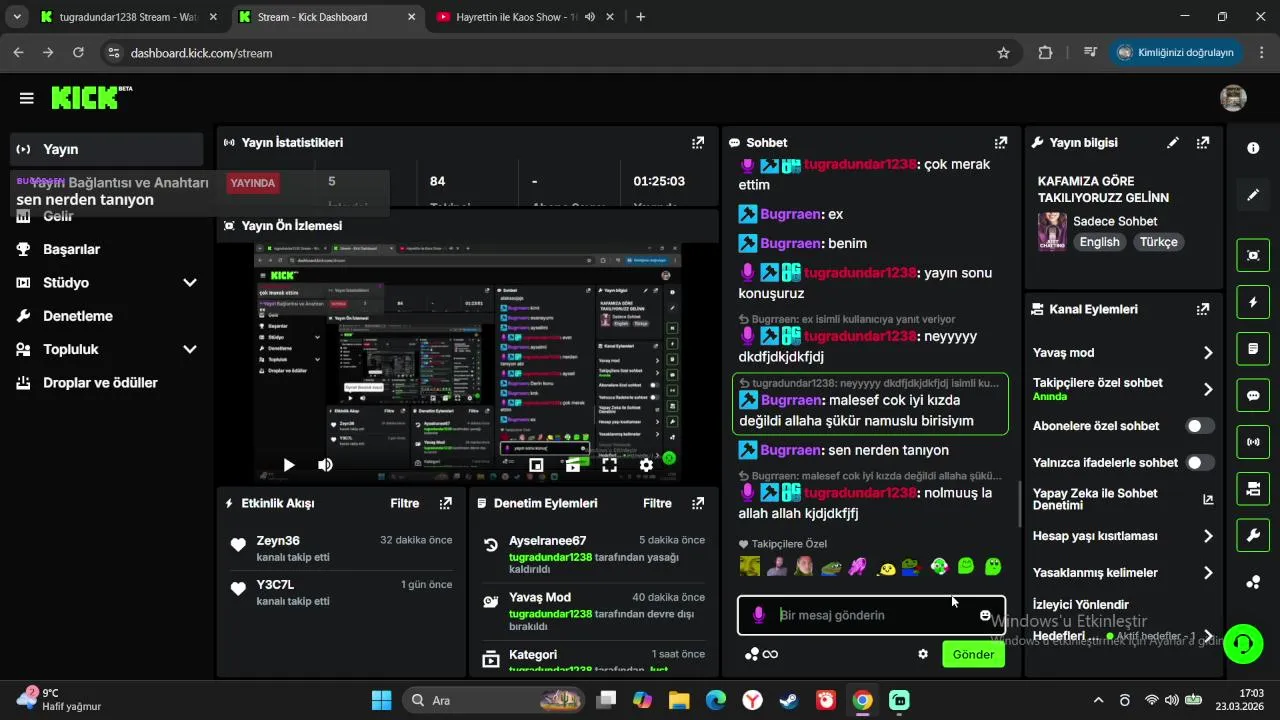This screenshot has width=1280, height=720.
Task: Pop out the Kanal Eylemleri panel
Action: (x=1203, y=310)
